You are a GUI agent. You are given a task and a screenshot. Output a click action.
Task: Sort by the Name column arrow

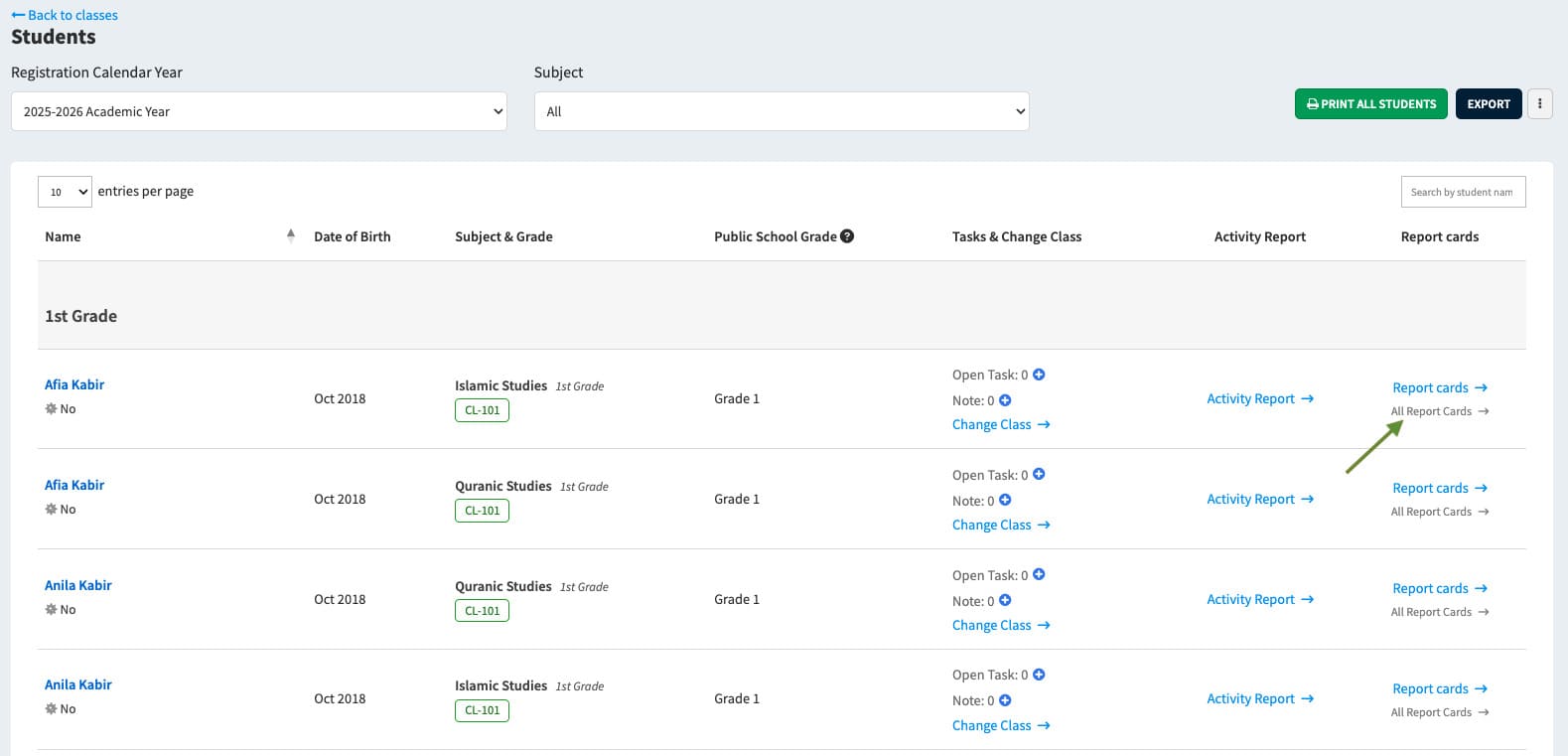(x=291, y=235)
